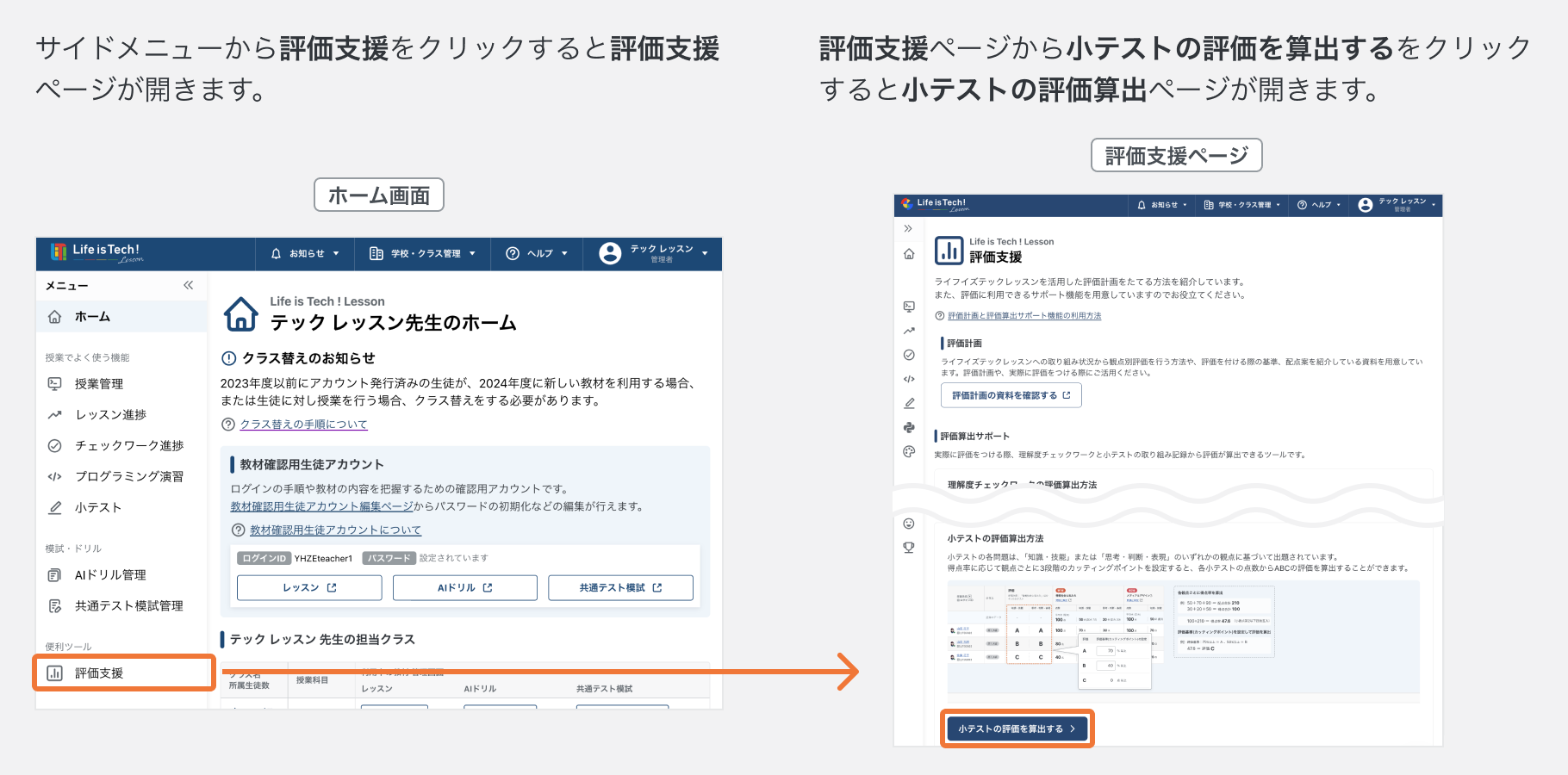Open レッスン進捗 from the side menu
Image resolution: width=1568 pixels, height=775 pixels.
[x=121, y=415]
